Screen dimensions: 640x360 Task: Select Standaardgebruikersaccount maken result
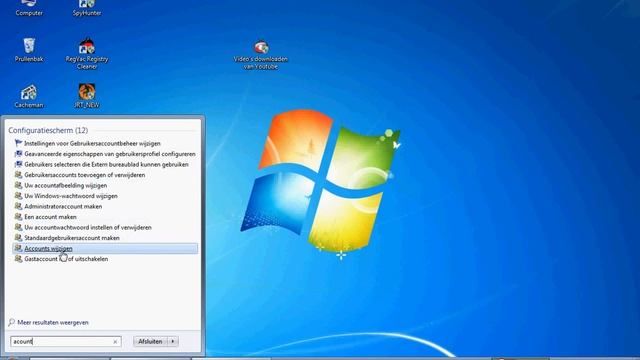point(72,238)
